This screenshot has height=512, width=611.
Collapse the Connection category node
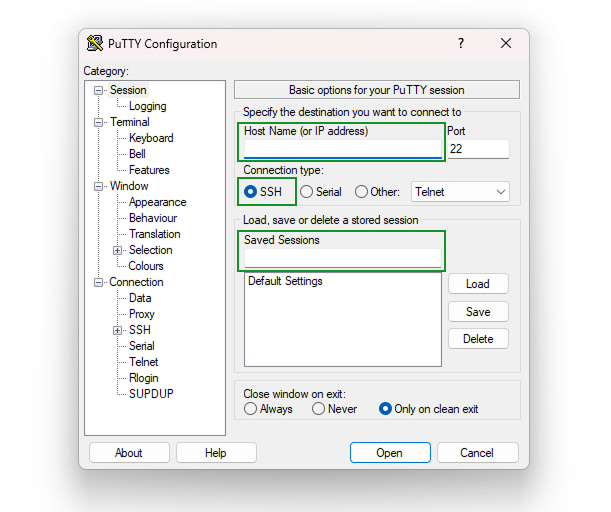[x=99, y=282]
